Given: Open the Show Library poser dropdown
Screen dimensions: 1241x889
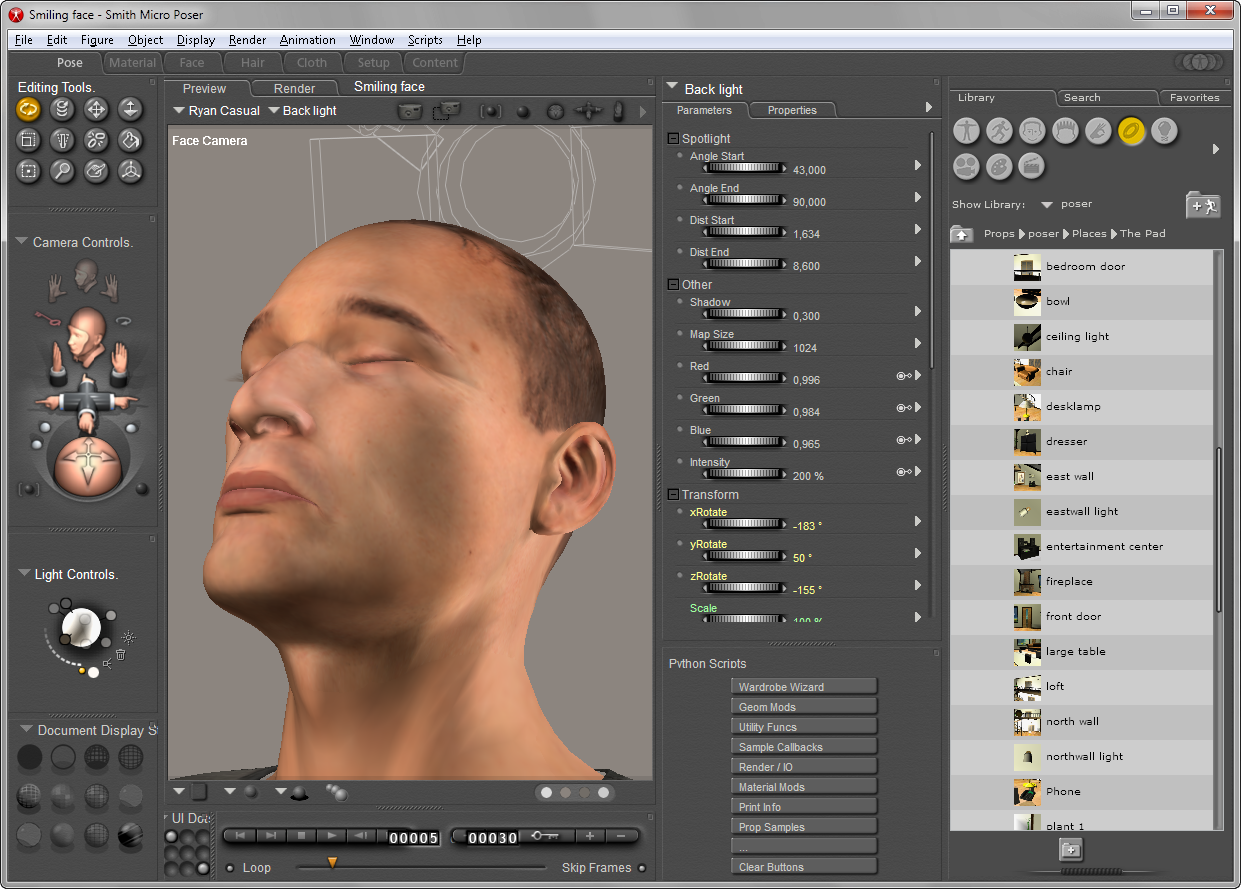Looking at the screenshot, I should click(x=1047, y=204).
